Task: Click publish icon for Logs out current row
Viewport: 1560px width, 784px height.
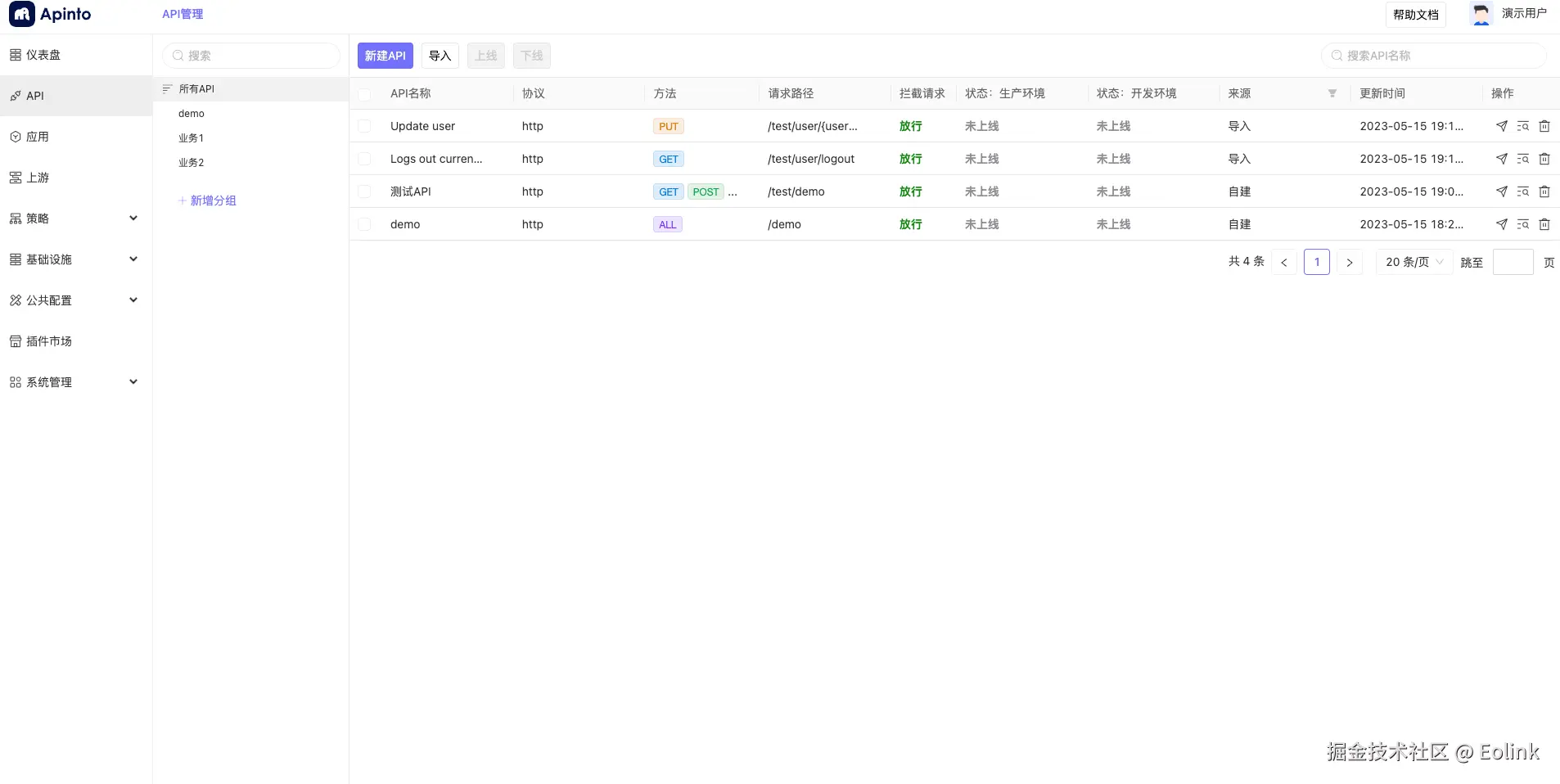Action: click(x=1501, y=159)
